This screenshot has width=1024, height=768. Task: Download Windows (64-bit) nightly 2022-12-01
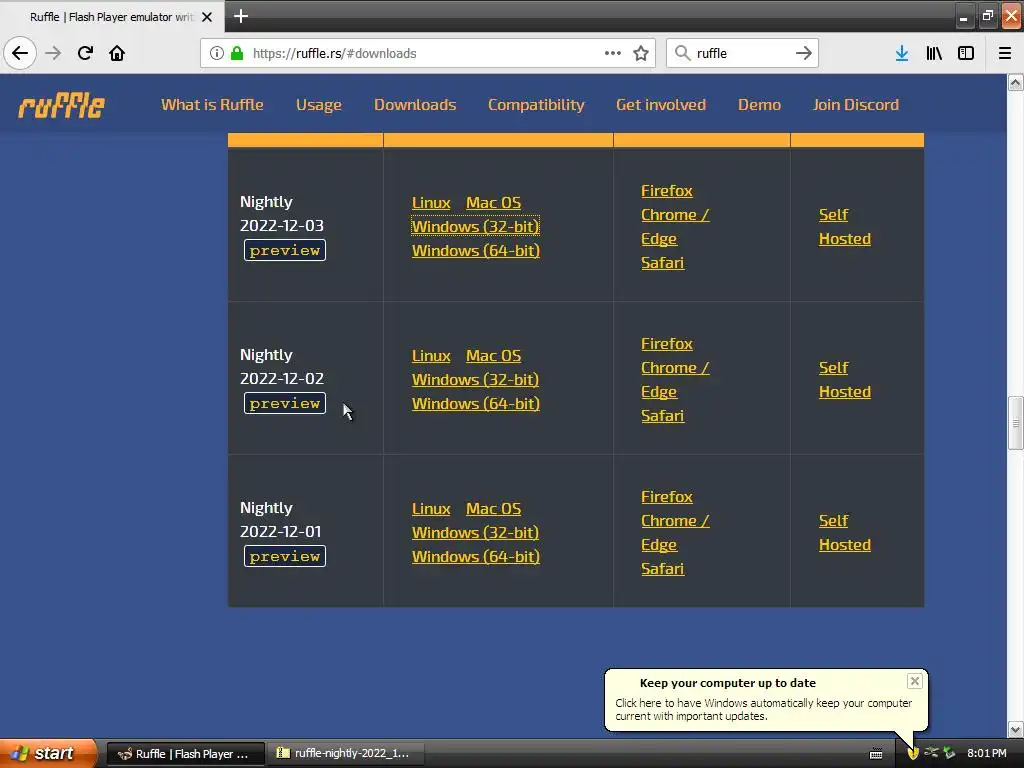[475, 556]
